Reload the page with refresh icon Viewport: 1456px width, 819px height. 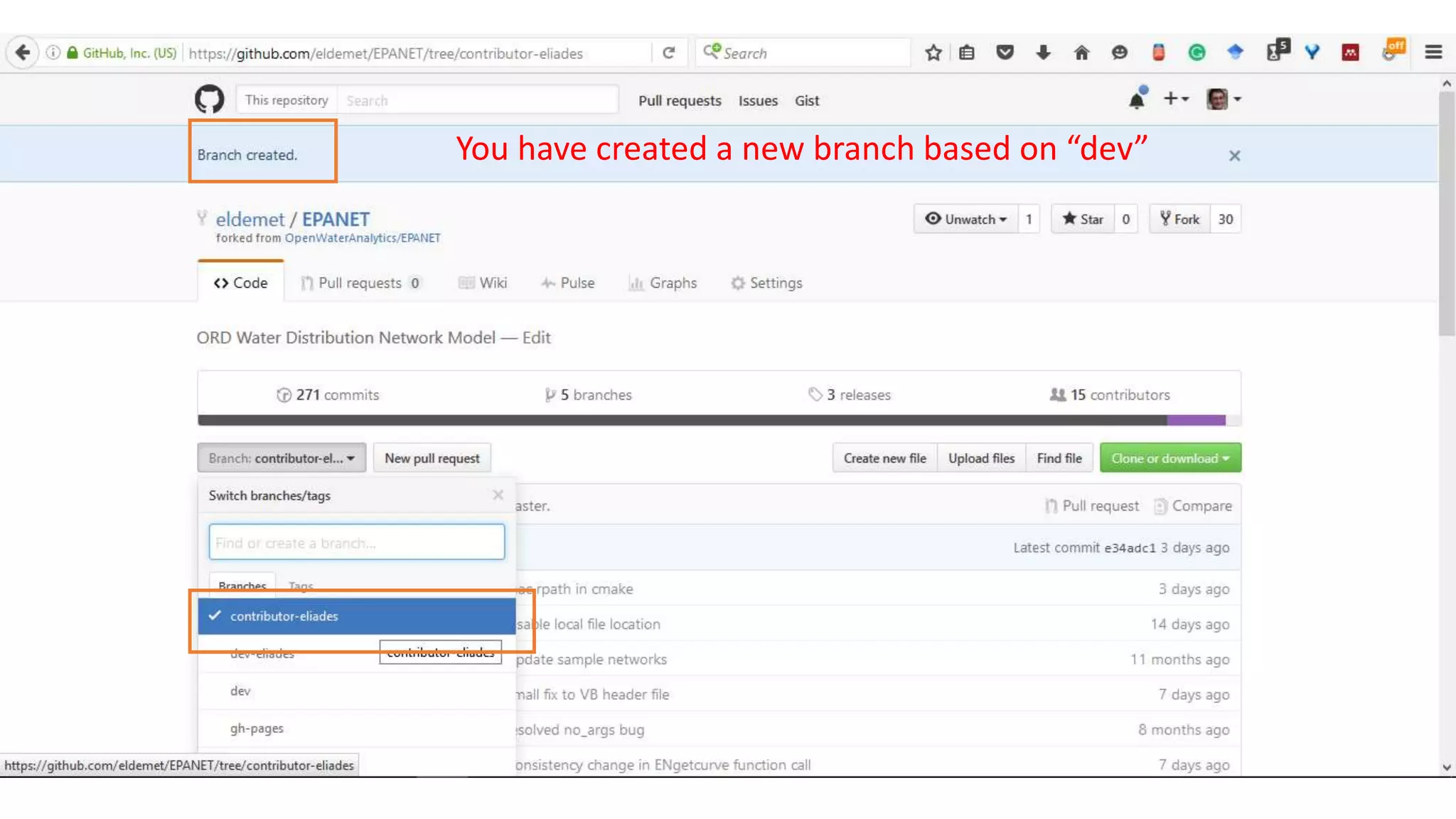click(668, 53)
